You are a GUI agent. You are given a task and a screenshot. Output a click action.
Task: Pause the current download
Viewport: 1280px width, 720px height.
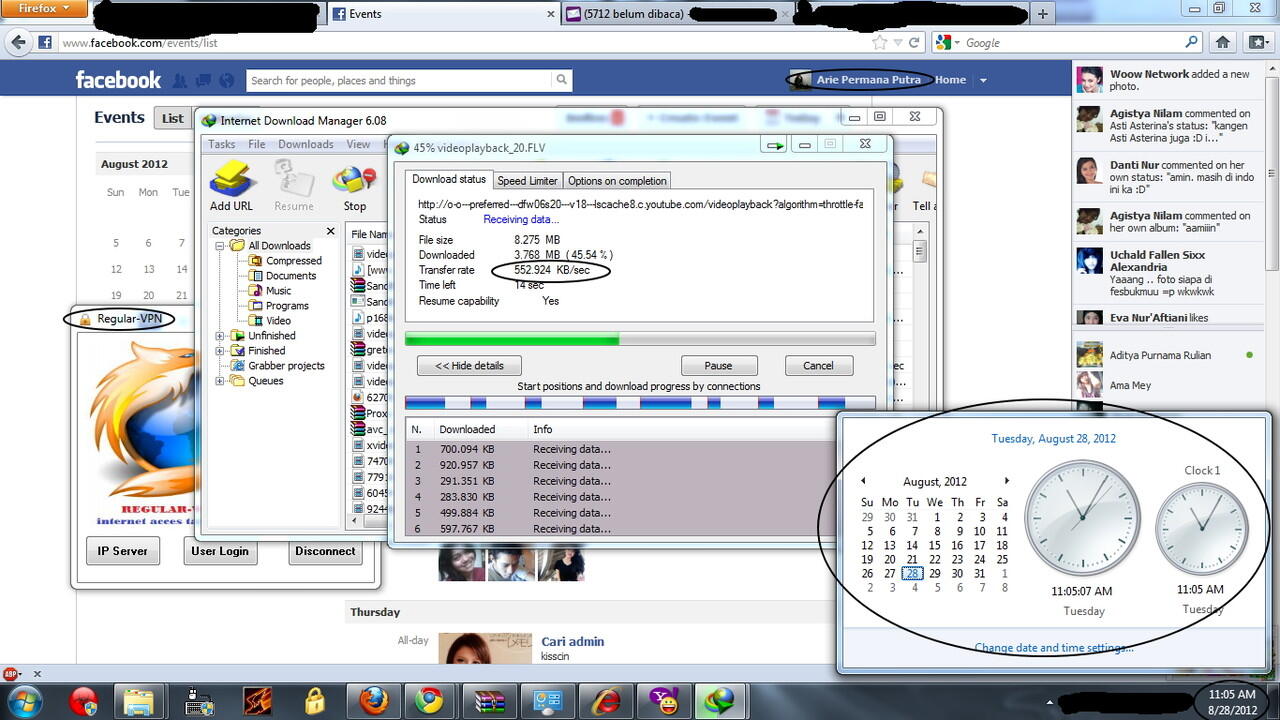point(718,365)
